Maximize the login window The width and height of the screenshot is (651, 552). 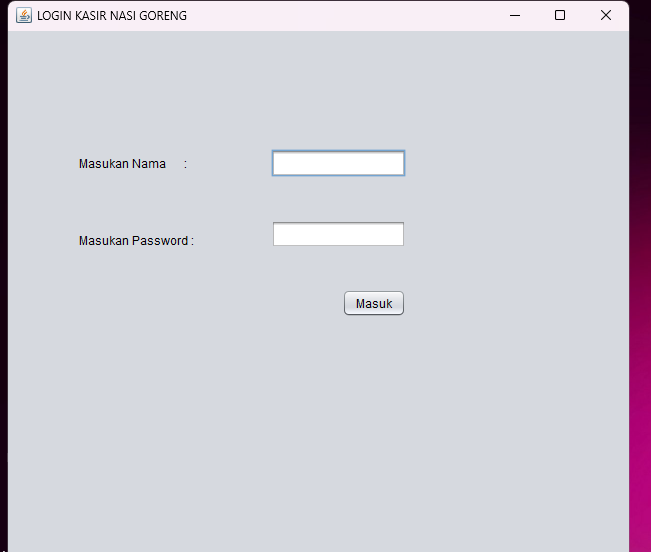(560, 15)
